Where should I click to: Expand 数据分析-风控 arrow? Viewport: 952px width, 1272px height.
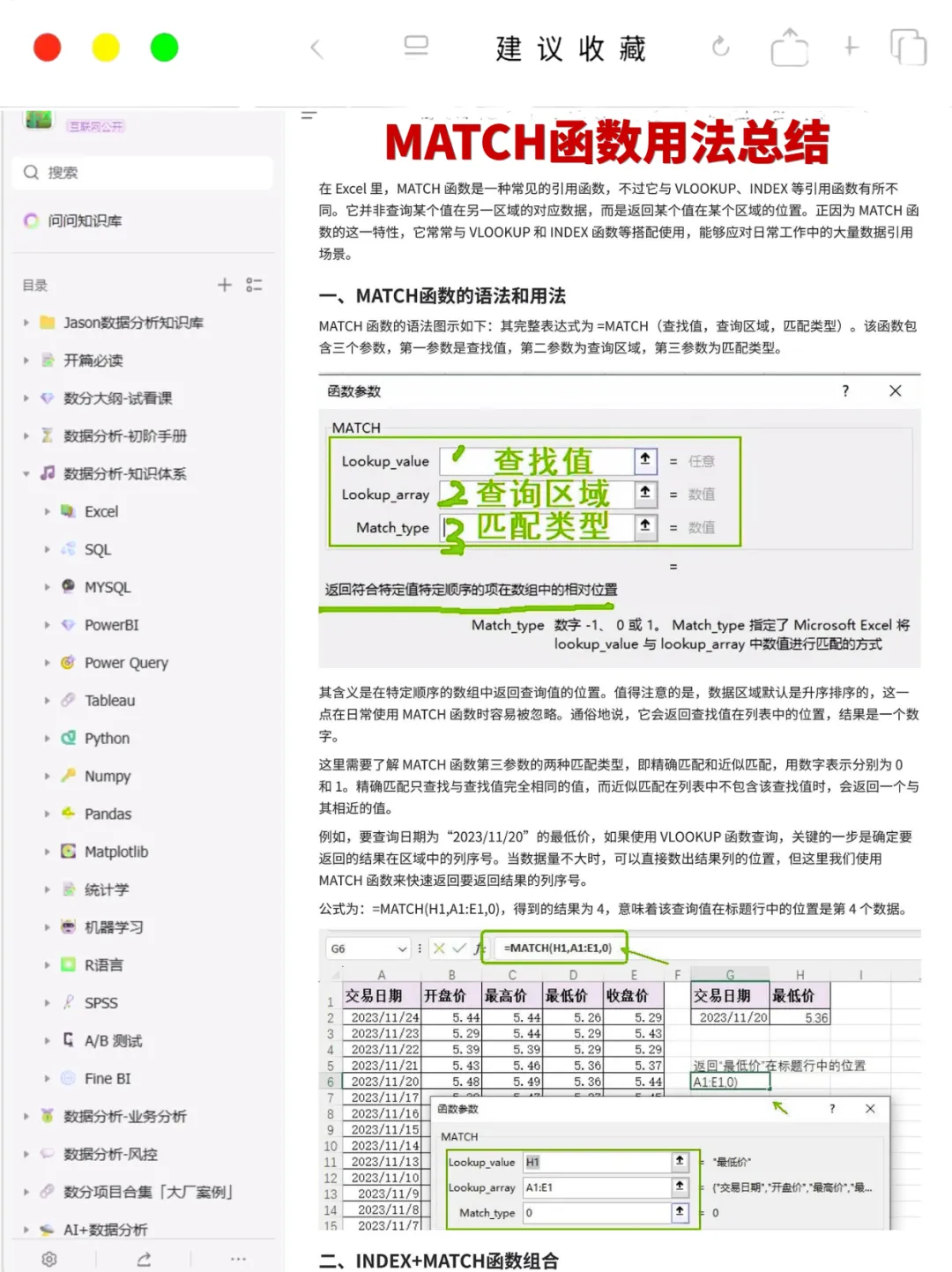(x=26, y=1154)
